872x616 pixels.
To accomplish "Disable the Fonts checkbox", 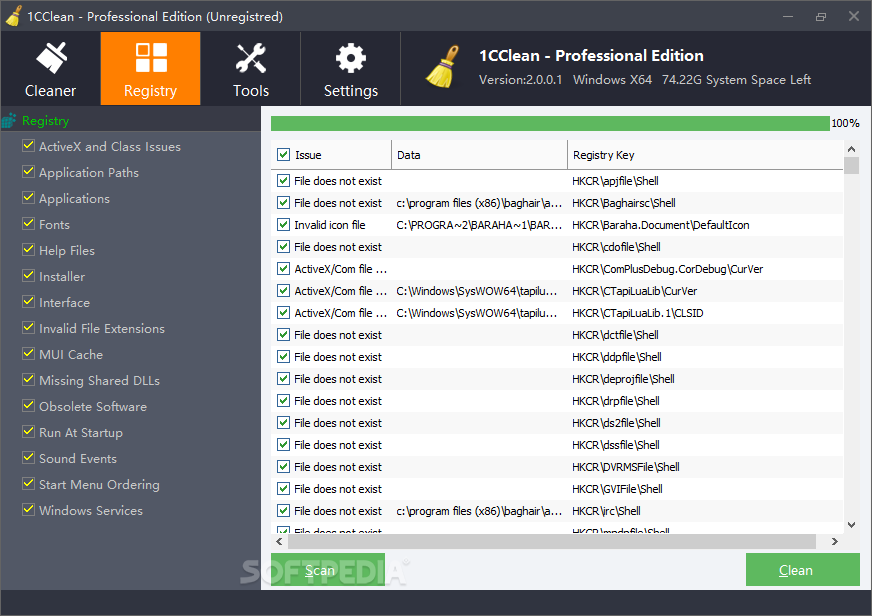I will click(x=28, y=223).
